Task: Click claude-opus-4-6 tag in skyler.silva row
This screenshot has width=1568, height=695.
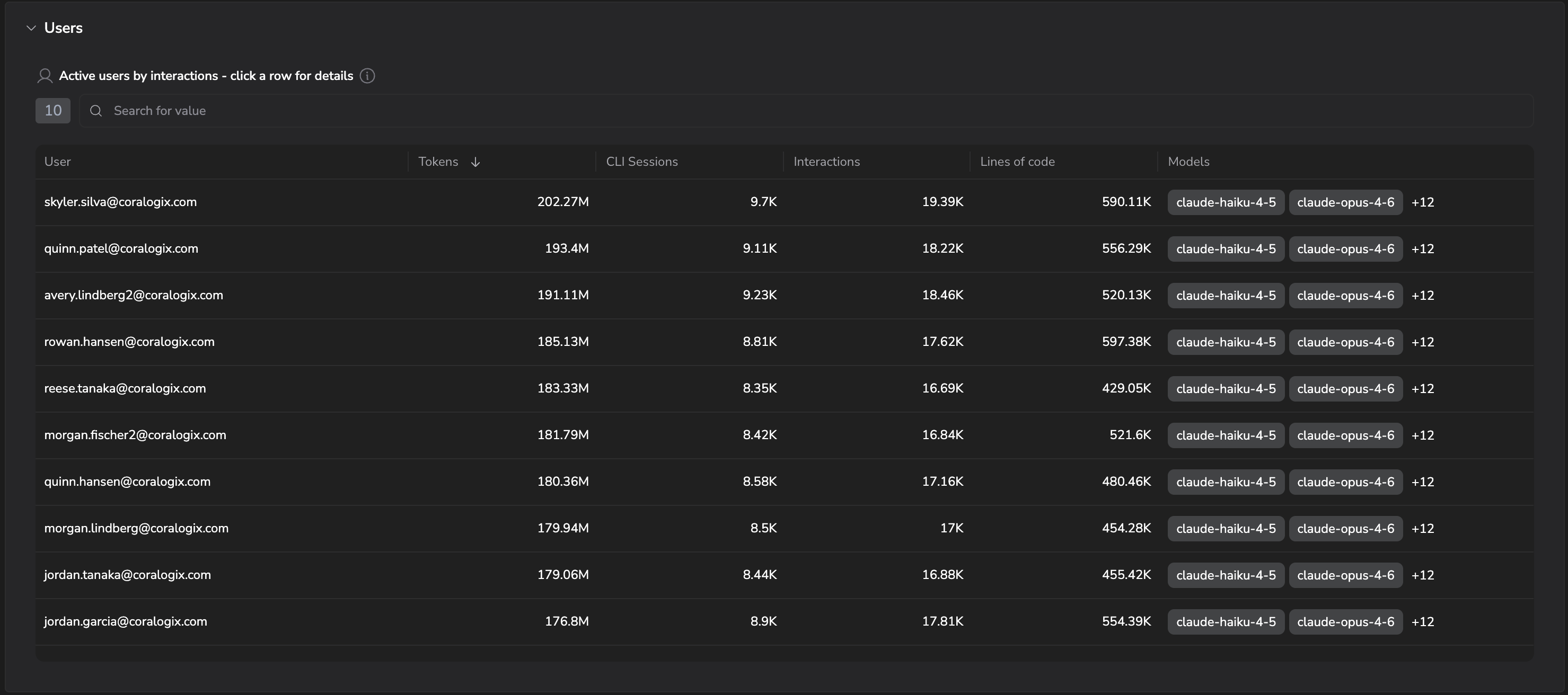Action: pos(1346,202)
